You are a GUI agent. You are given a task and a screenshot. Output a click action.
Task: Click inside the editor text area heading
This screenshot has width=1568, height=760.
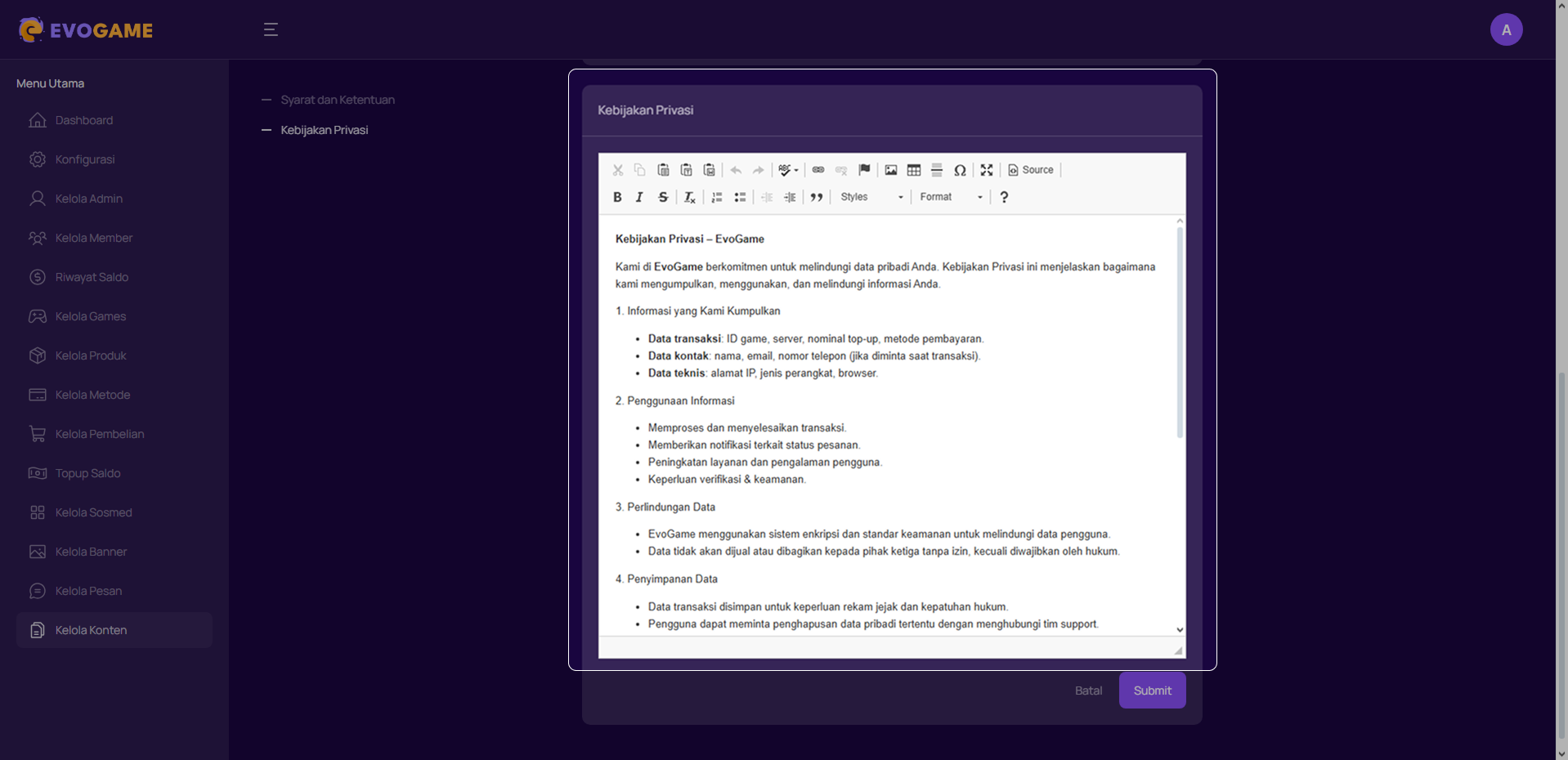click(689, 239)
